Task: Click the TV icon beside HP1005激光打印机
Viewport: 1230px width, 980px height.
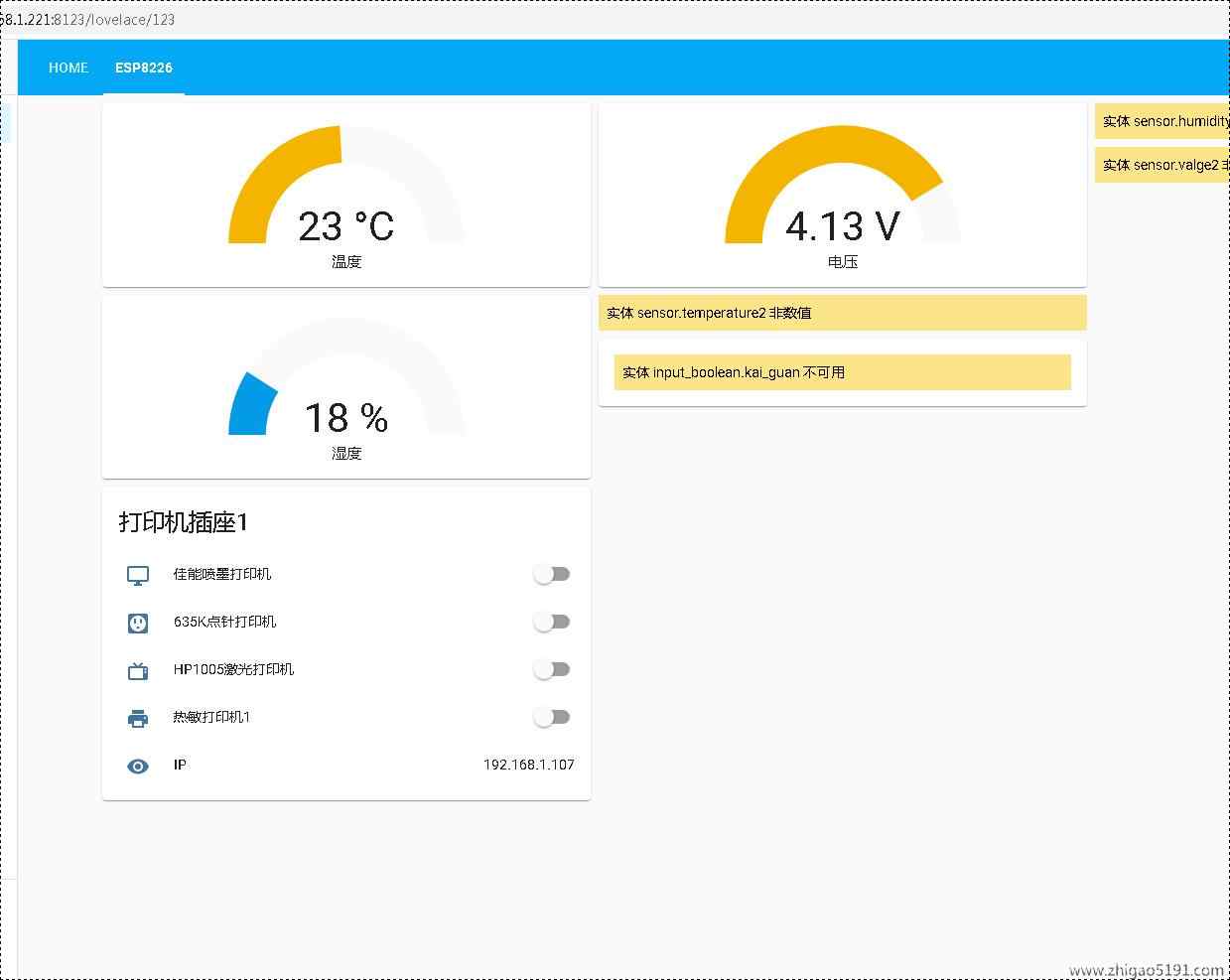Action: click(138, 670)
